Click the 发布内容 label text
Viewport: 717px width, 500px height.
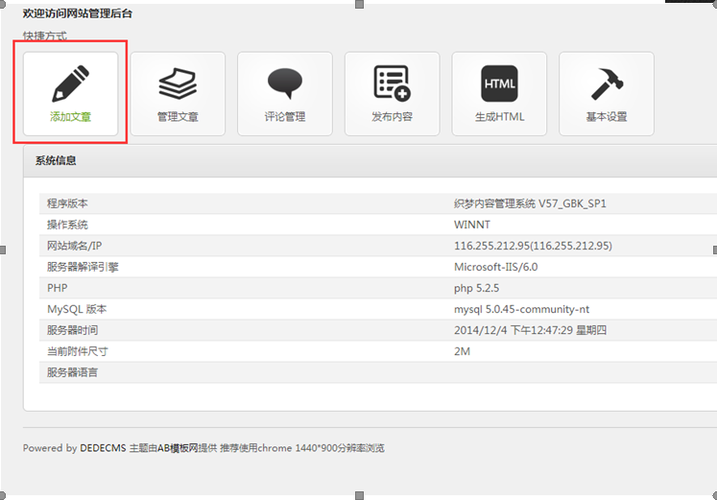coord(392,117)
